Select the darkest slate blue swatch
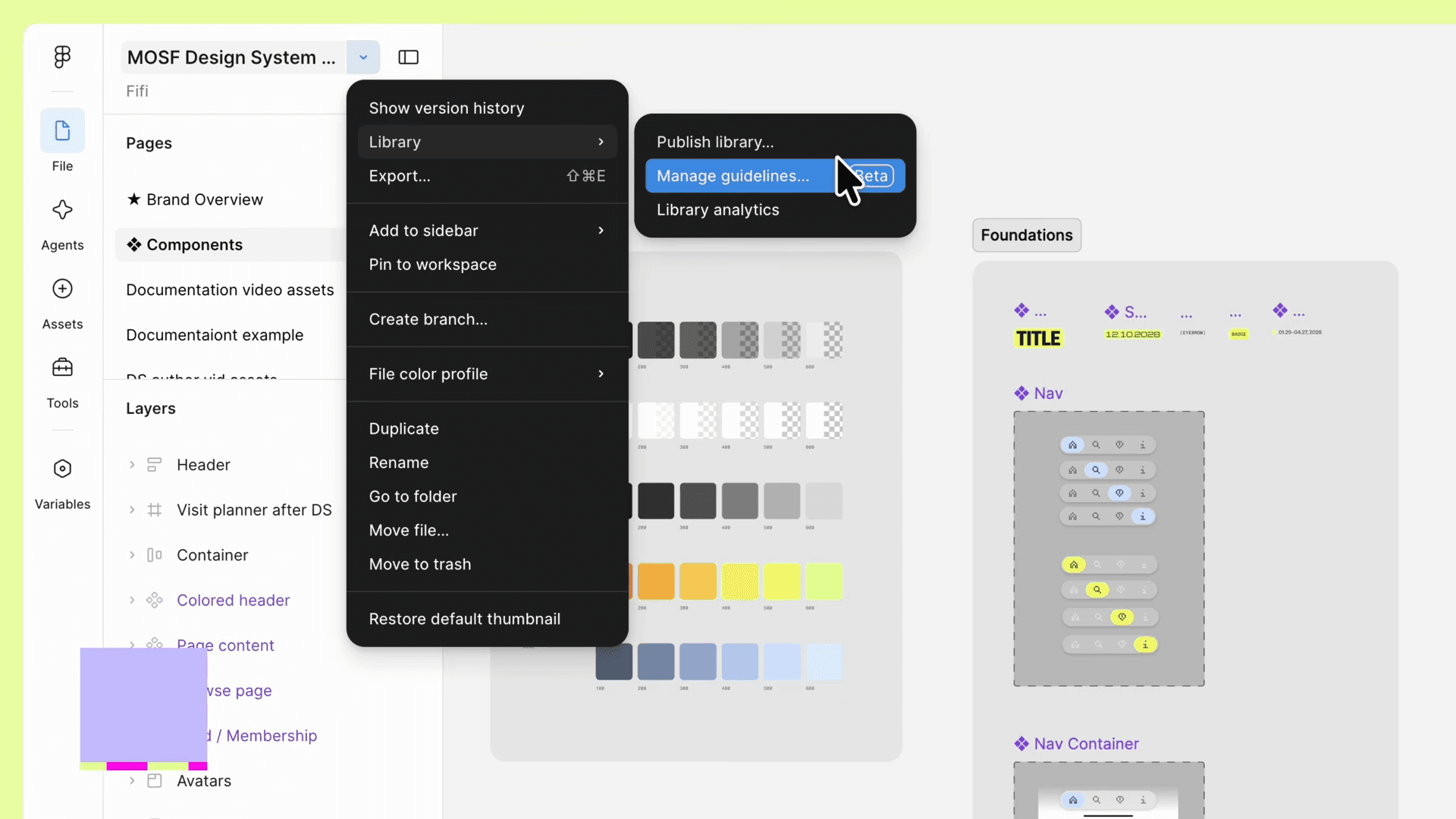 (614, 662)
